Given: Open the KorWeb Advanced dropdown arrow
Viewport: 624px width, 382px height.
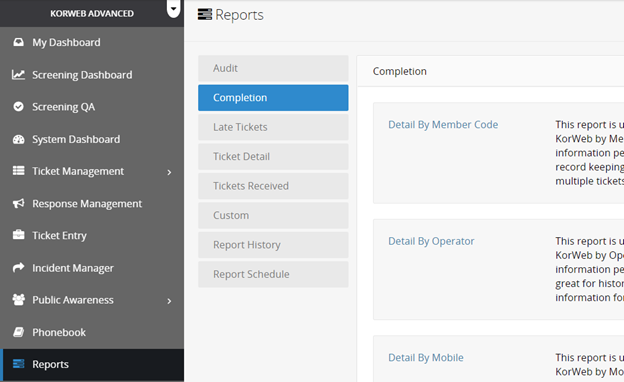Looking at the screenshot, I should coord(174,9).
